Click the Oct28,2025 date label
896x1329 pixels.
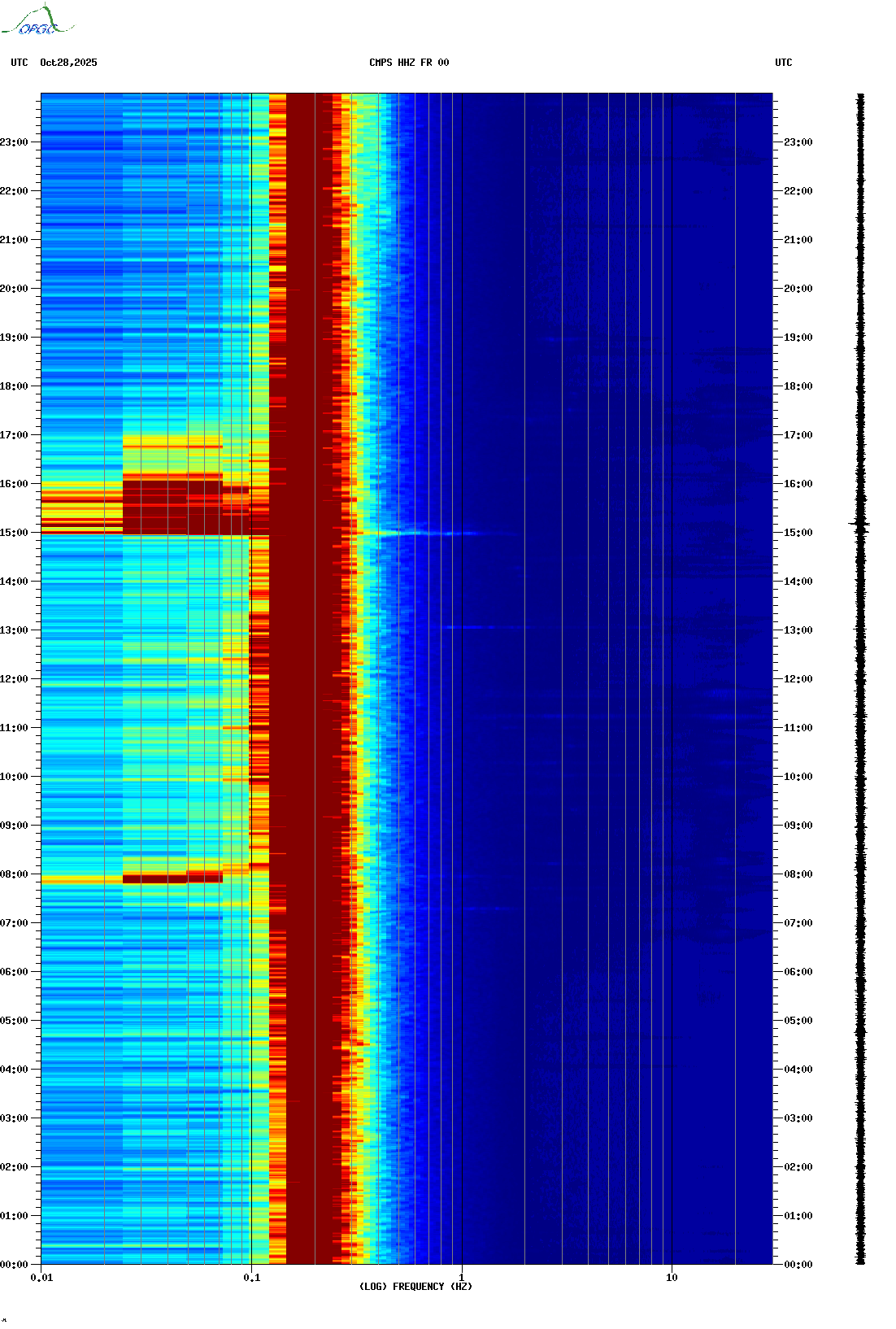pos(68,63)
